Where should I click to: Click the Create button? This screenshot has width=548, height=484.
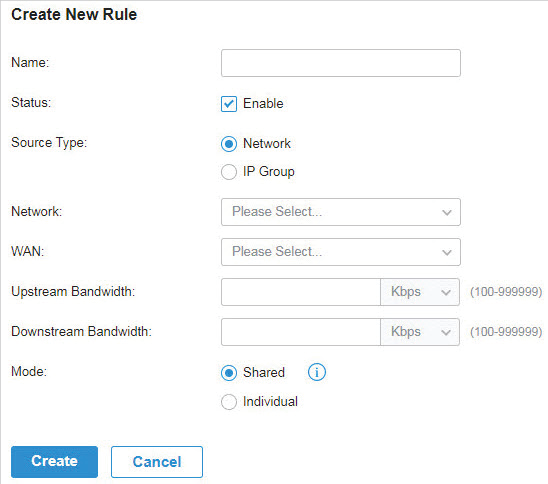pyautogui.click(x=55, y=462)
